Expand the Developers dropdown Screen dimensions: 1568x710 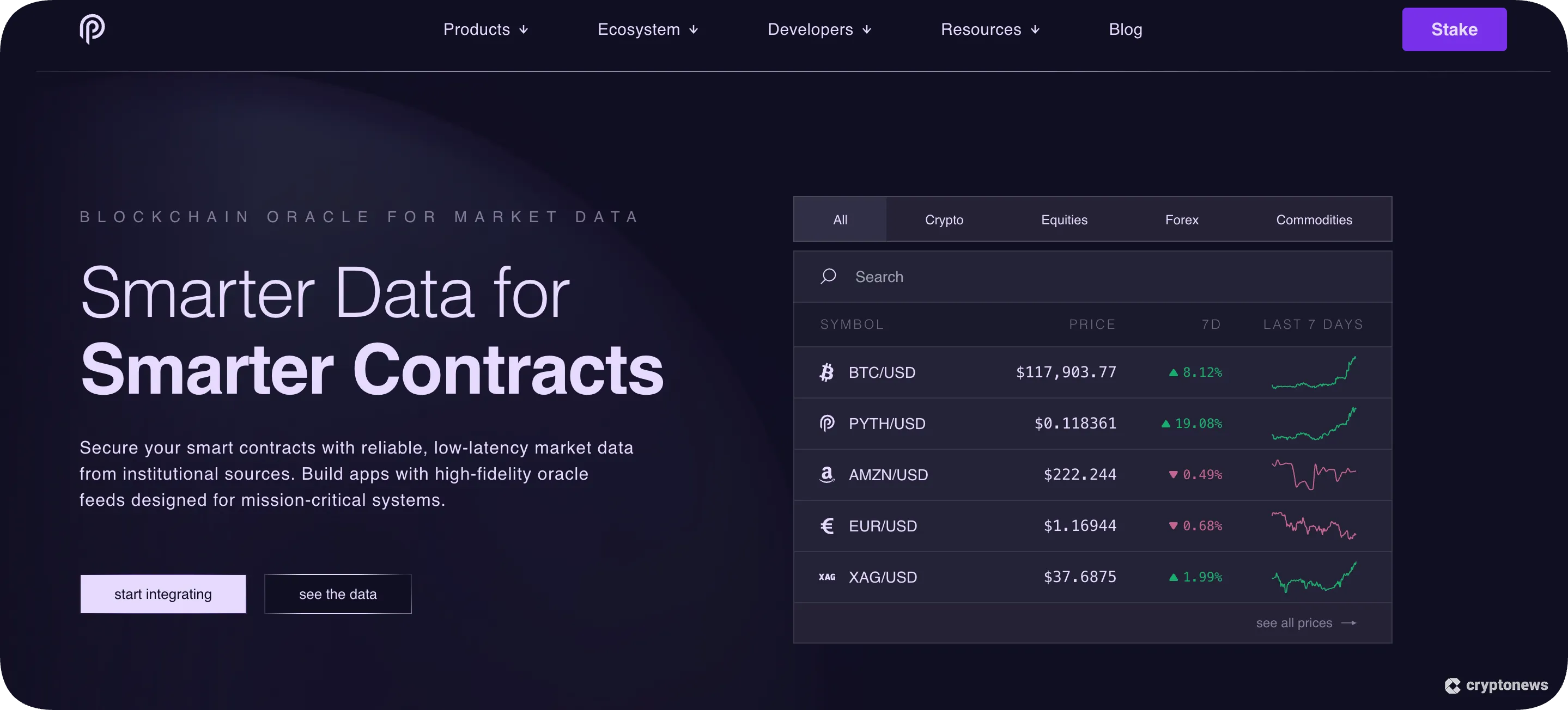point(819,29)
